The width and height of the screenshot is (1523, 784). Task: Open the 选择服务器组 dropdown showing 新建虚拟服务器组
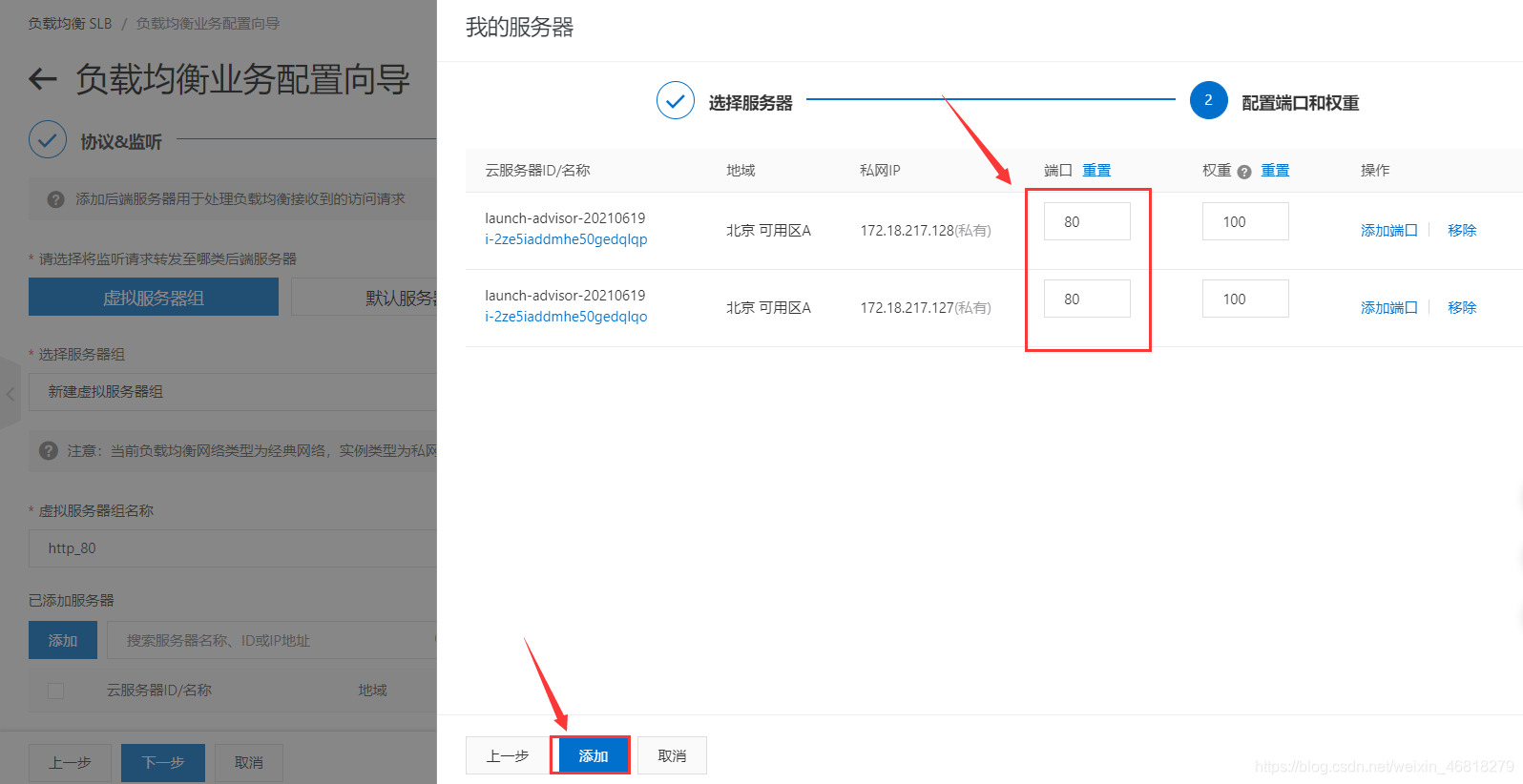point(233,392)
